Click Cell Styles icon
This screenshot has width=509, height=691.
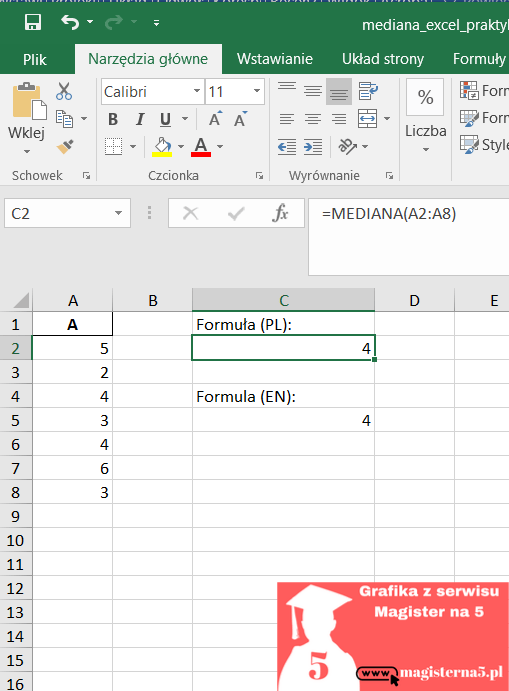point(469,145)
